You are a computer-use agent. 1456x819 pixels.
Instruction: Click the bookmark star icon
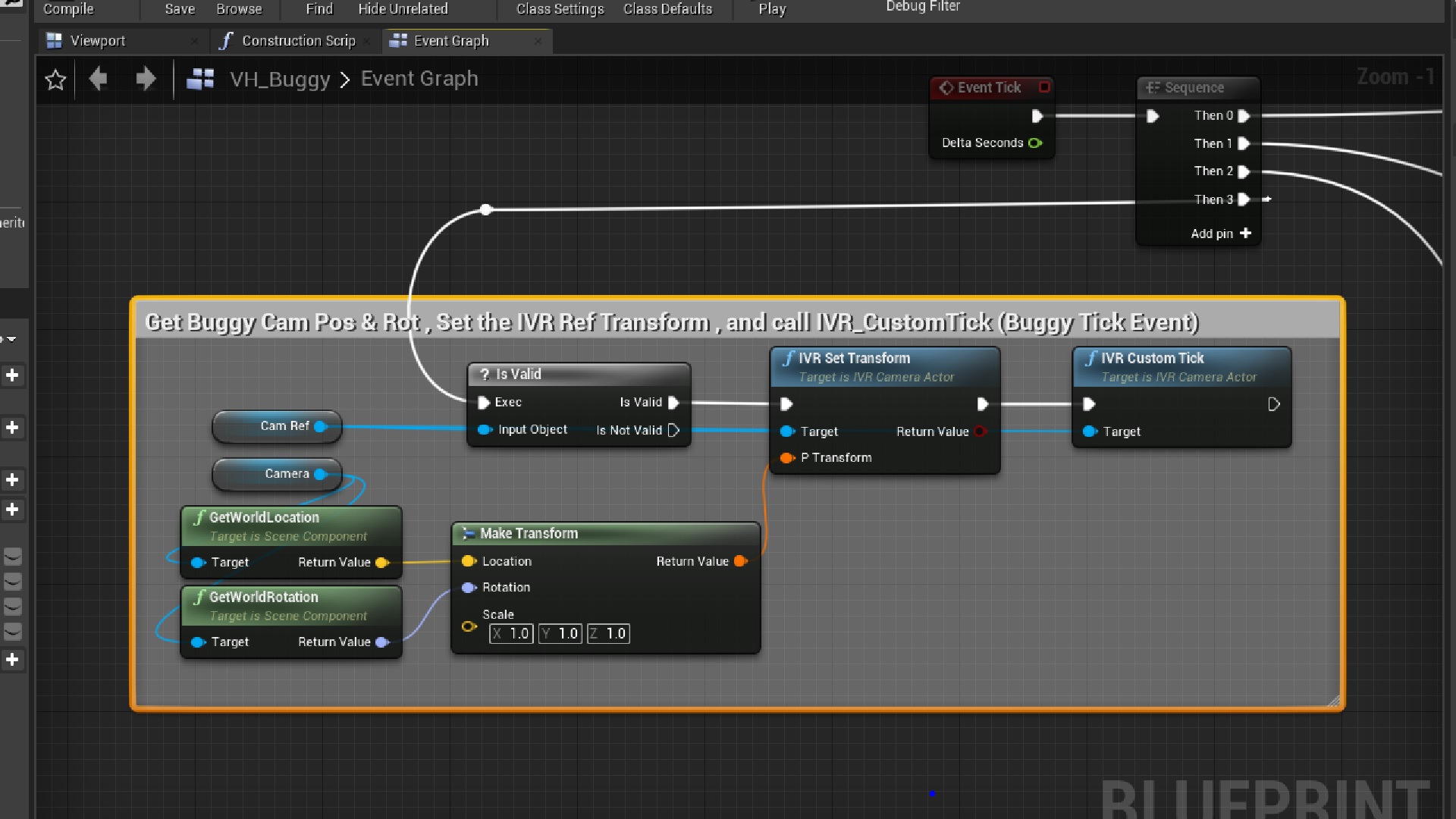pyautogui.click(x=55, y=79)
